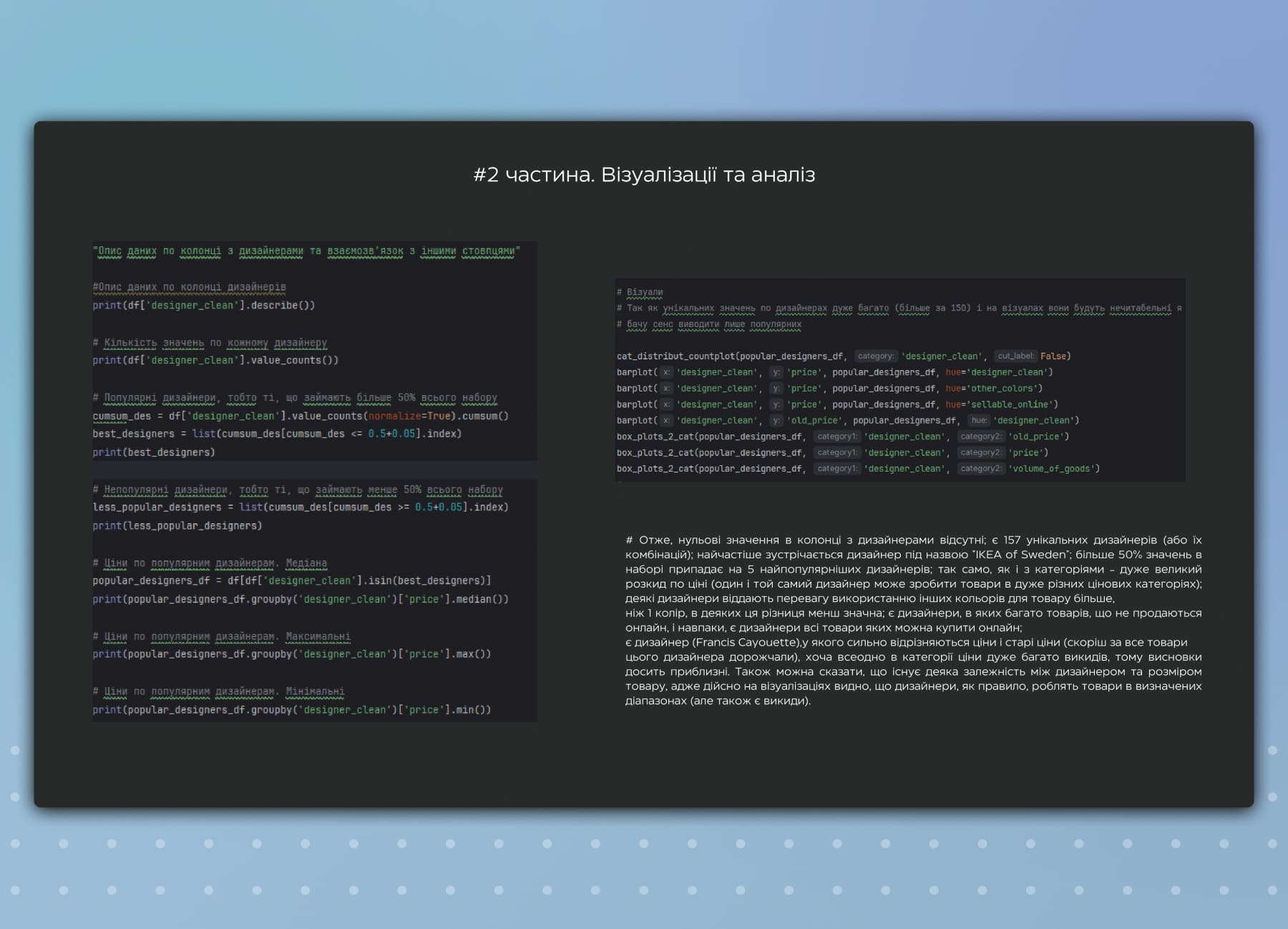
Task: Click the "cumsum_des = df[...]" assignment line
Action: [301, 417]
